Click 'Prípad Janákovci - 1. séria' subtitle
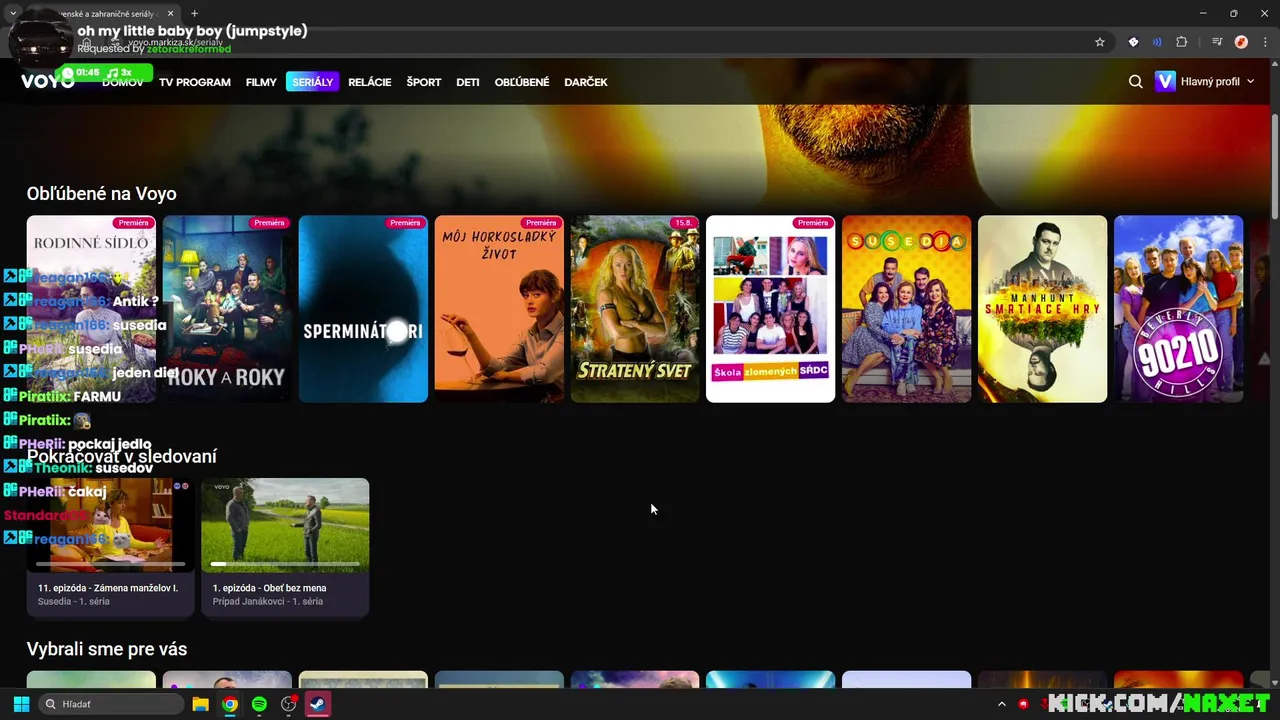Image resolution: width=1280 pixels, height=720 pixels. [268, 602]
